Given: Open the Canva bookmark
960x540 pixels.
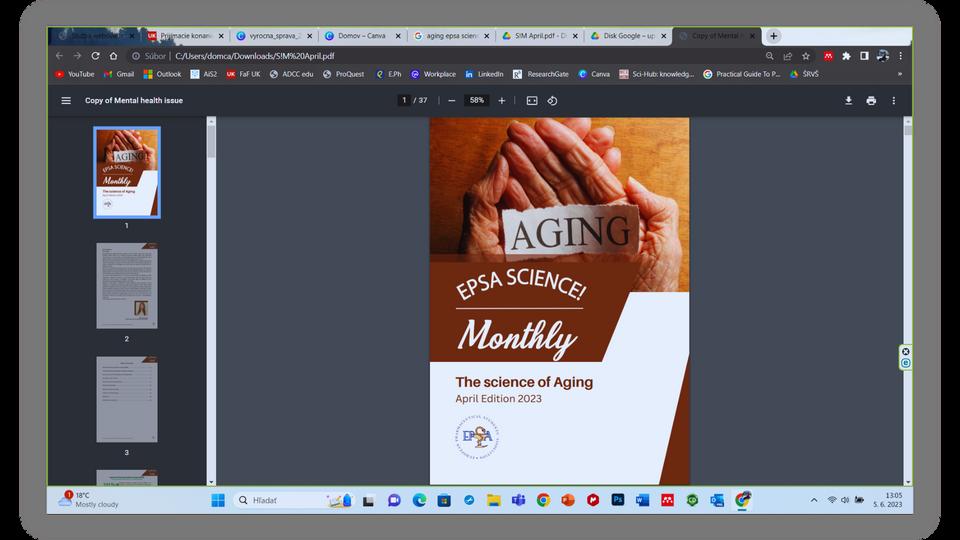Looking at the screenshot, I should pyautogui.click(x=594, y=74).
